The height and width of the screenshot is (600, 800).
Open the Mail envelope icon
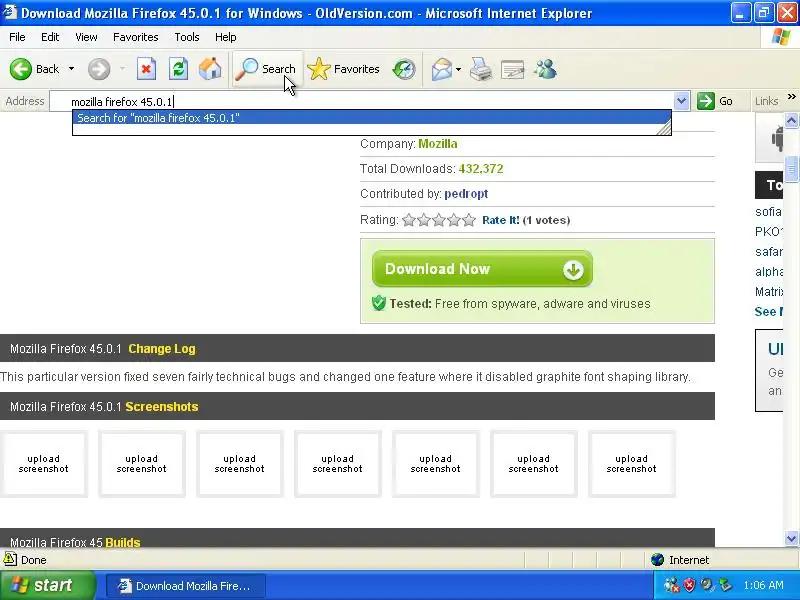point(441,69)
